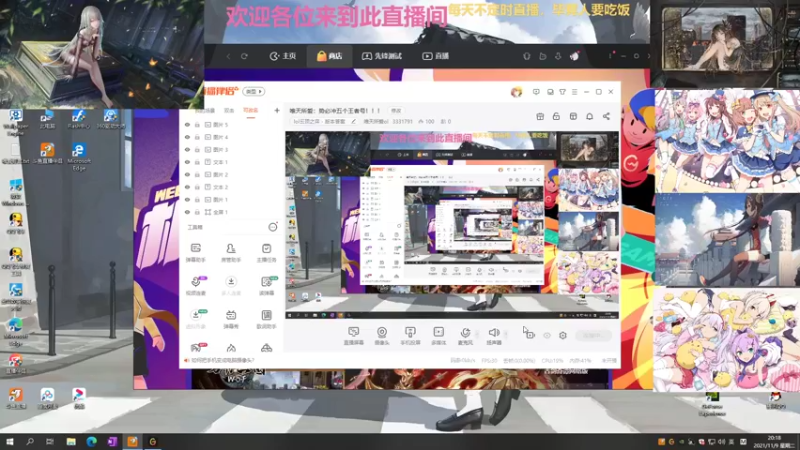
Task: Open the notification bell icon
Action: (x=589, y=116)
